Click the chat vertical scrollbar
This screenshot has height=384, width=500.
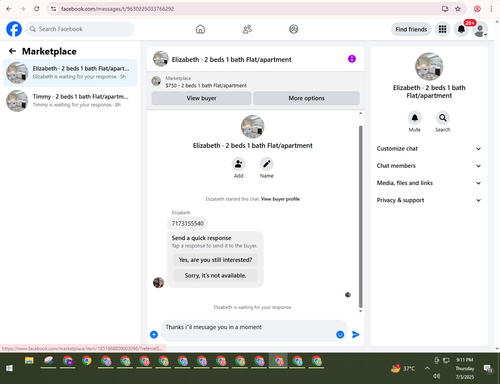point(360,217)
